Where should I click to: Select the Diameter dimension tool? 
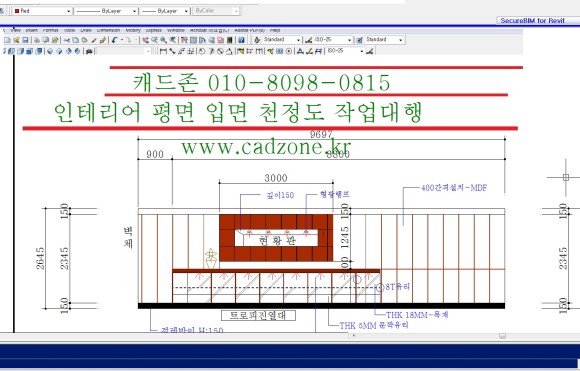(220, 51)
